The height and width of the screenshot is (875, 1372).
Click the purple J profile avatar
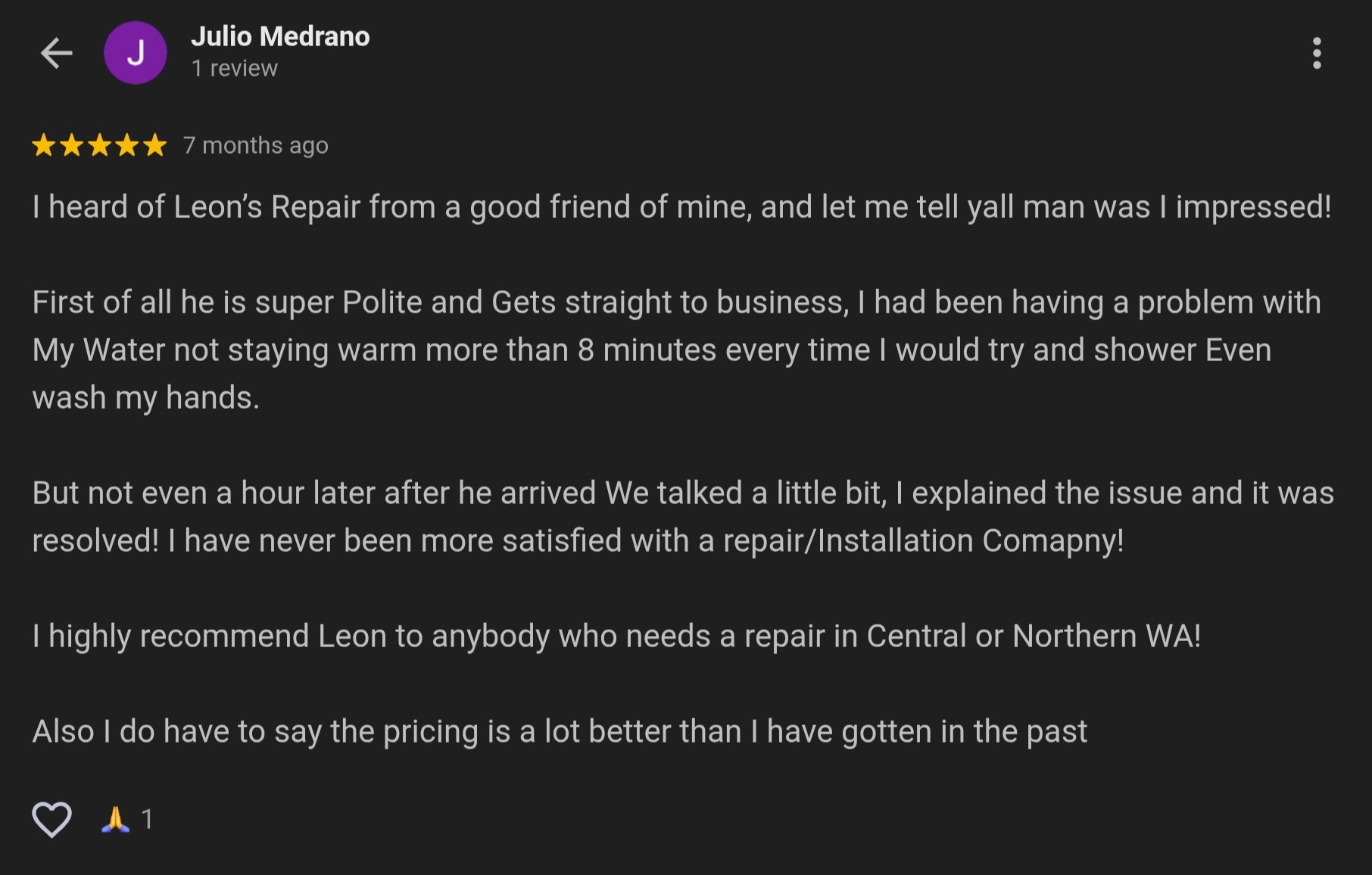136,53
